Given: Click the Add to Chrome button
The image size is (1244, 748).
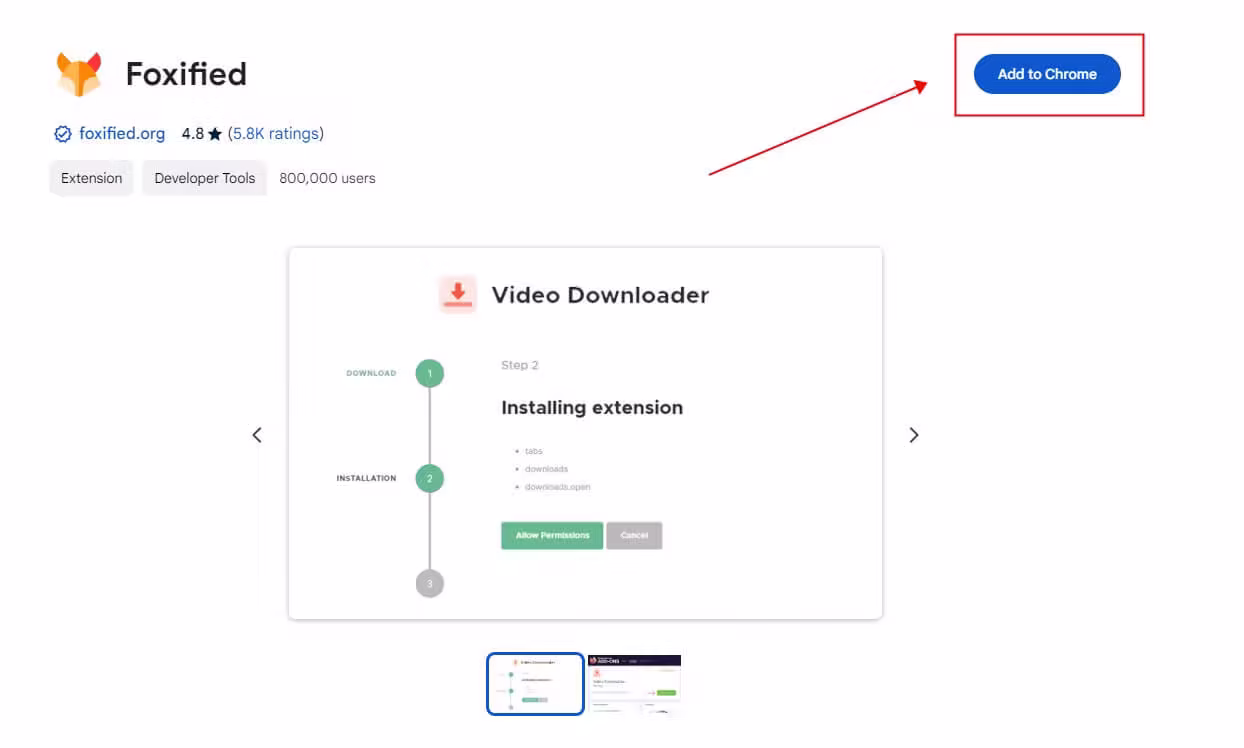Looking at the screenshot, I should pos(1047,74).
